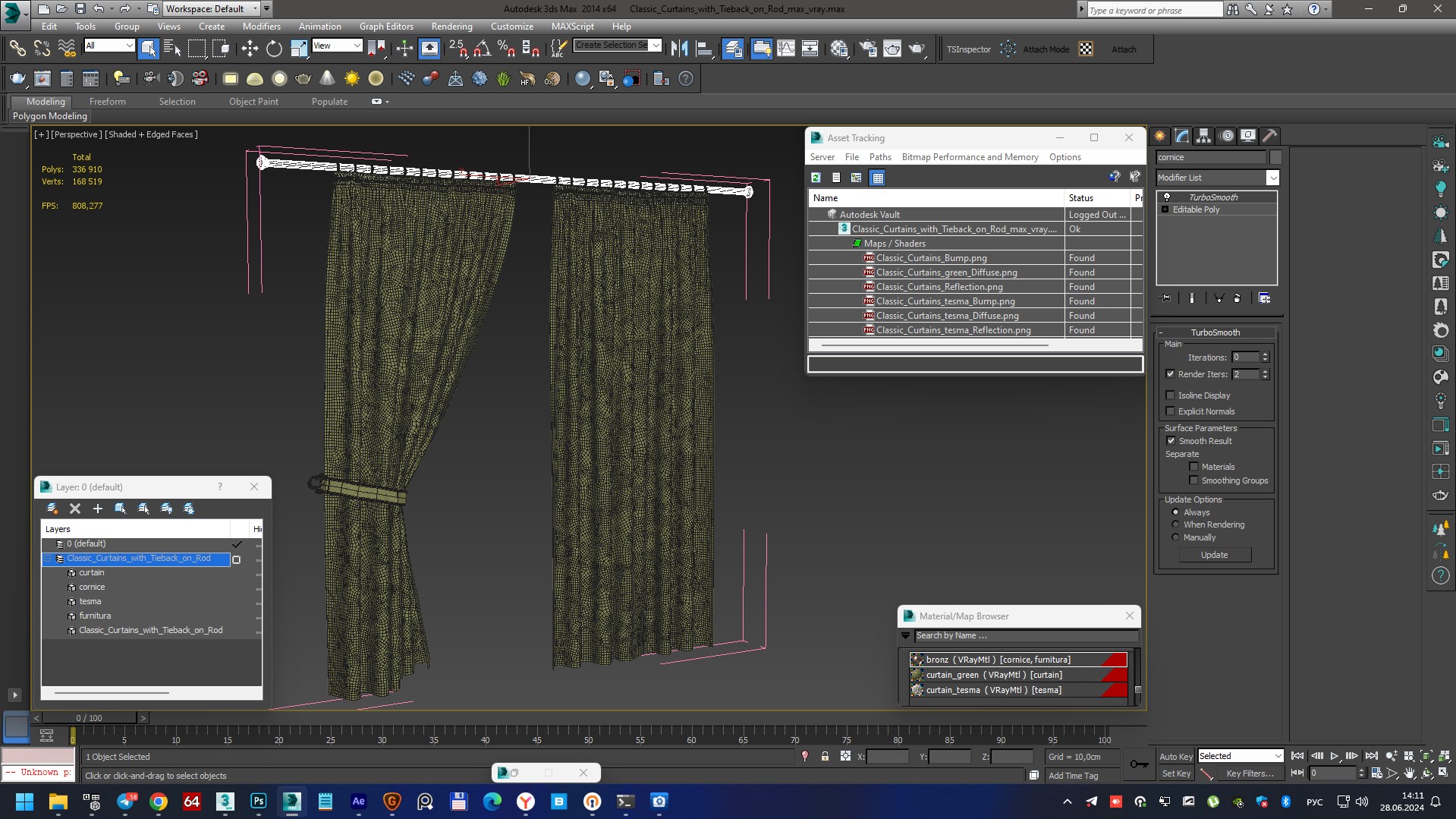The image size is (1456, 819).
Task: Select the Select and Rotate tool
Action: (274, 49)
